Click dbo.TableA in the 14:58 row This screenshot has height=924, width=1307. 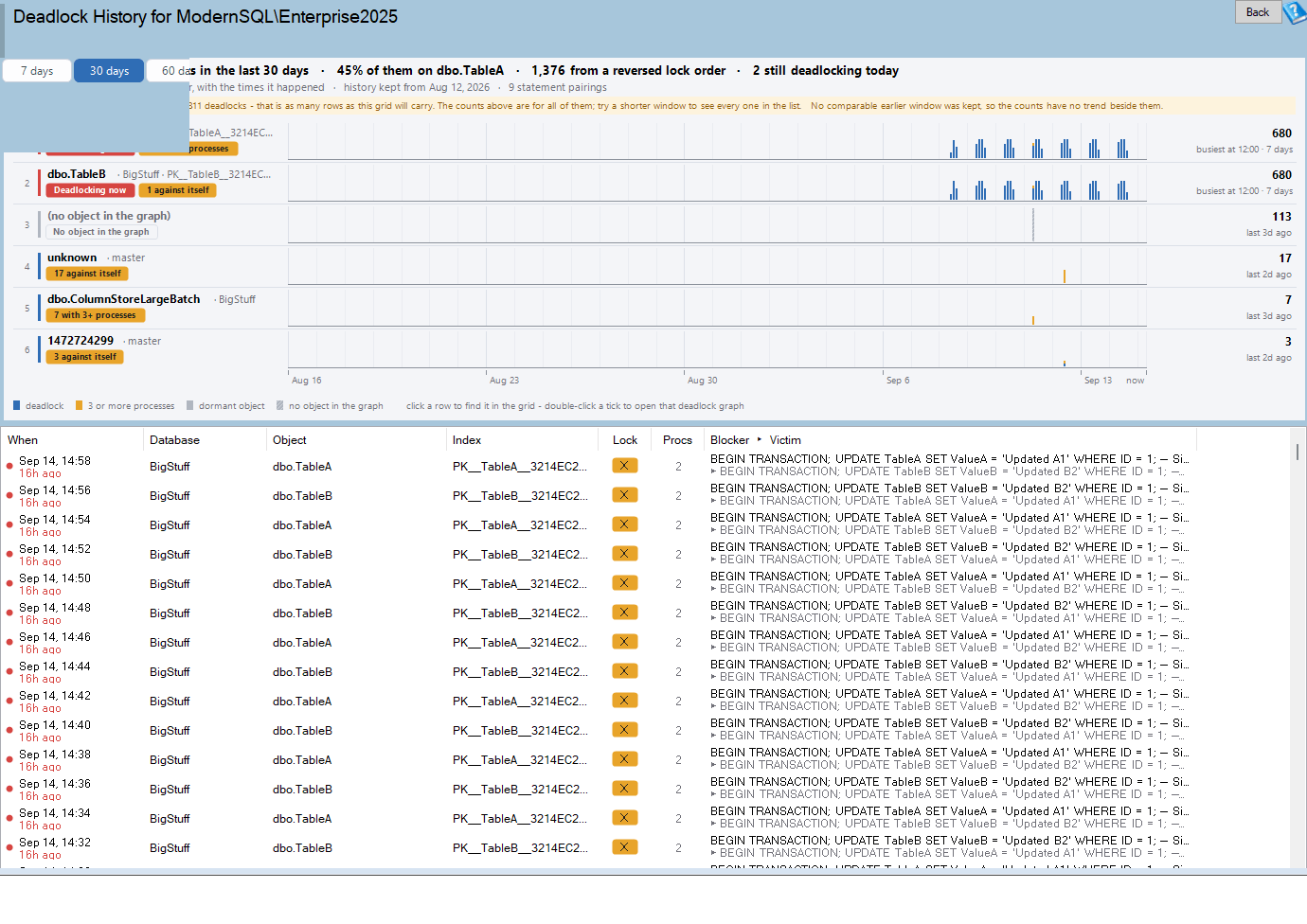click(x=302, y=467)
